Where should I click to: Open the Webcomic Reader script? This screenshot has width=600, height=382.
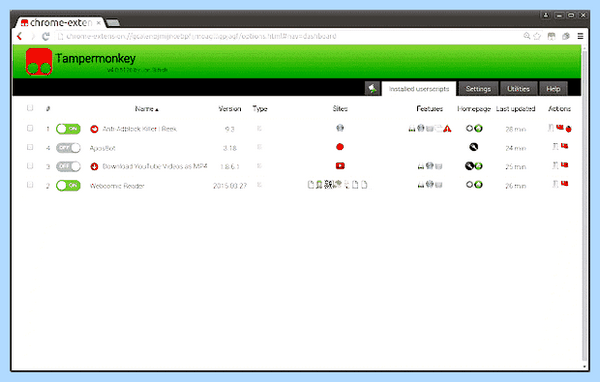coord(117,186)
